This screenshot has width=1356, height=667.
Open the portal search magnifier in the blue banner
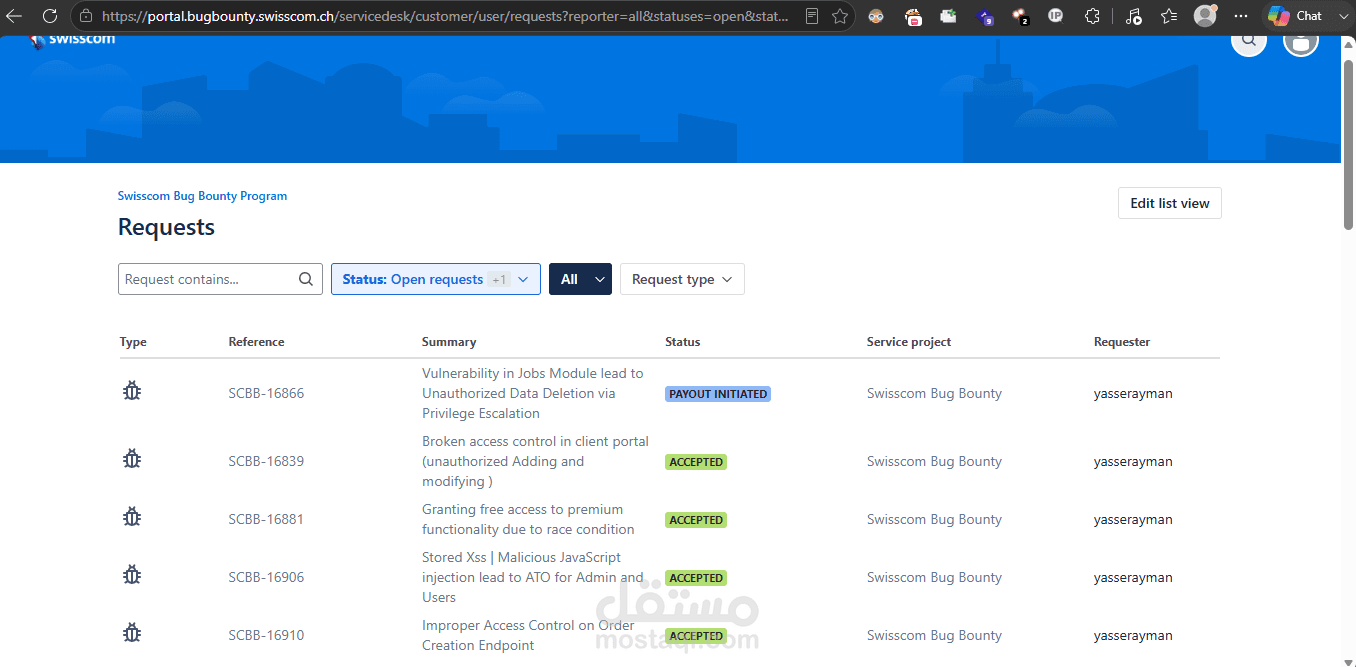(x=1249, y=41)
